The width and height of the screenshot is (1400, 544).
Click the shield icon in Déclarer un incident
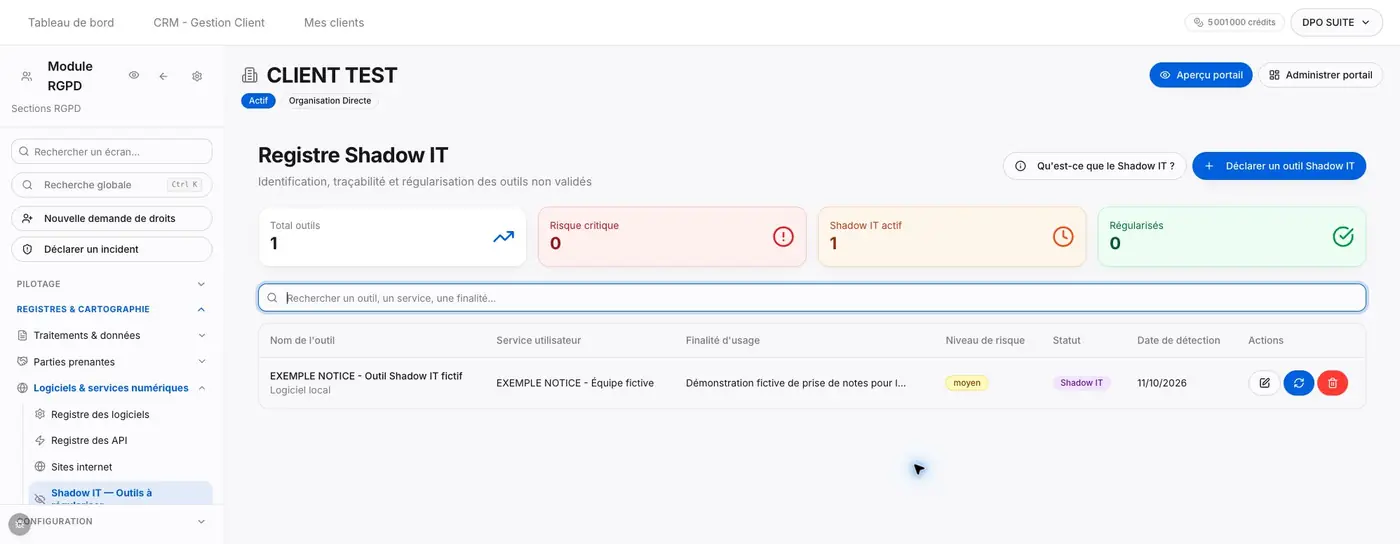[28, 249]
